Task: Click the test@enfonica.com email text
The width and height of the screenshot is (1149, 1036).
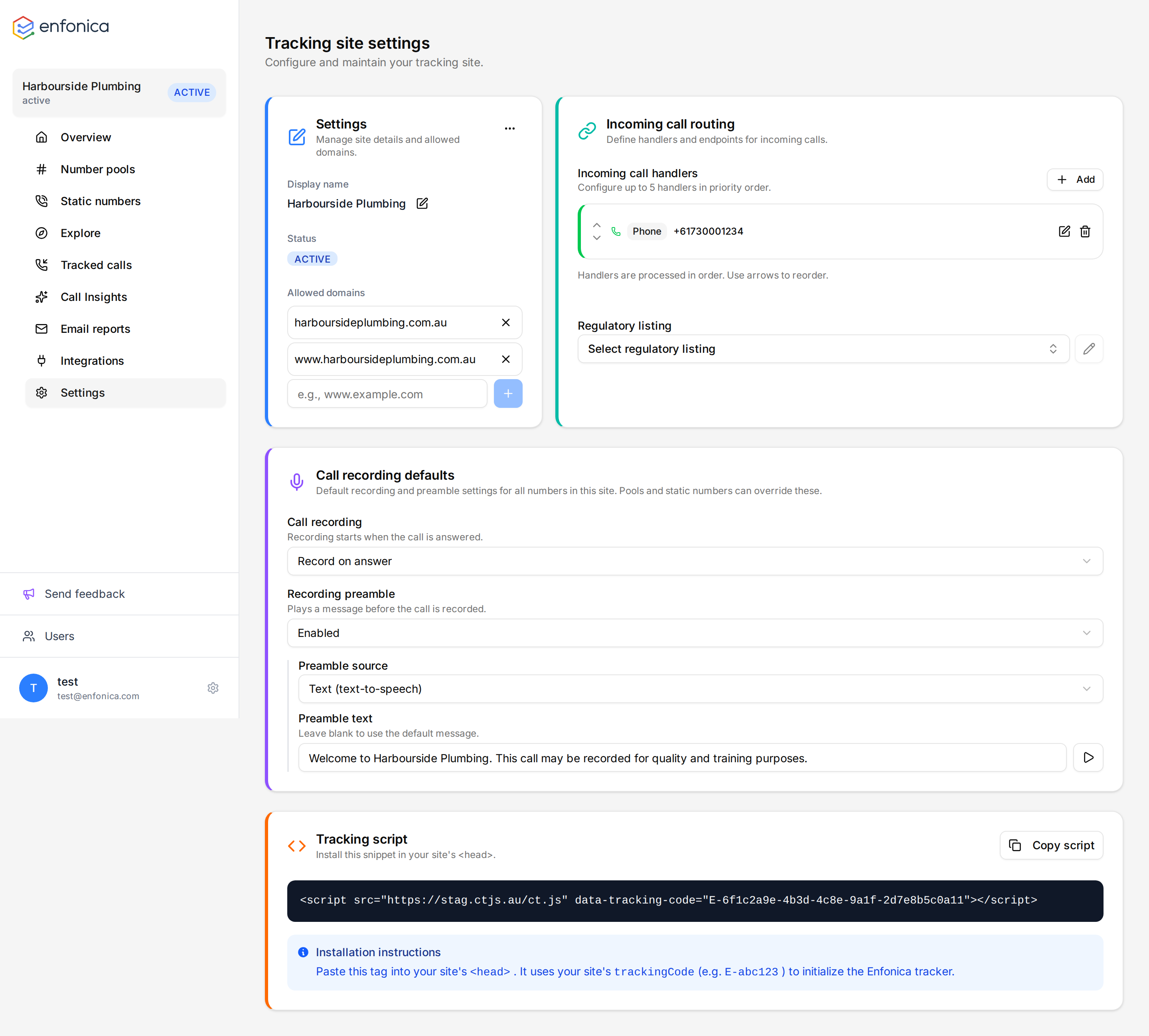Action: [99, 696]
